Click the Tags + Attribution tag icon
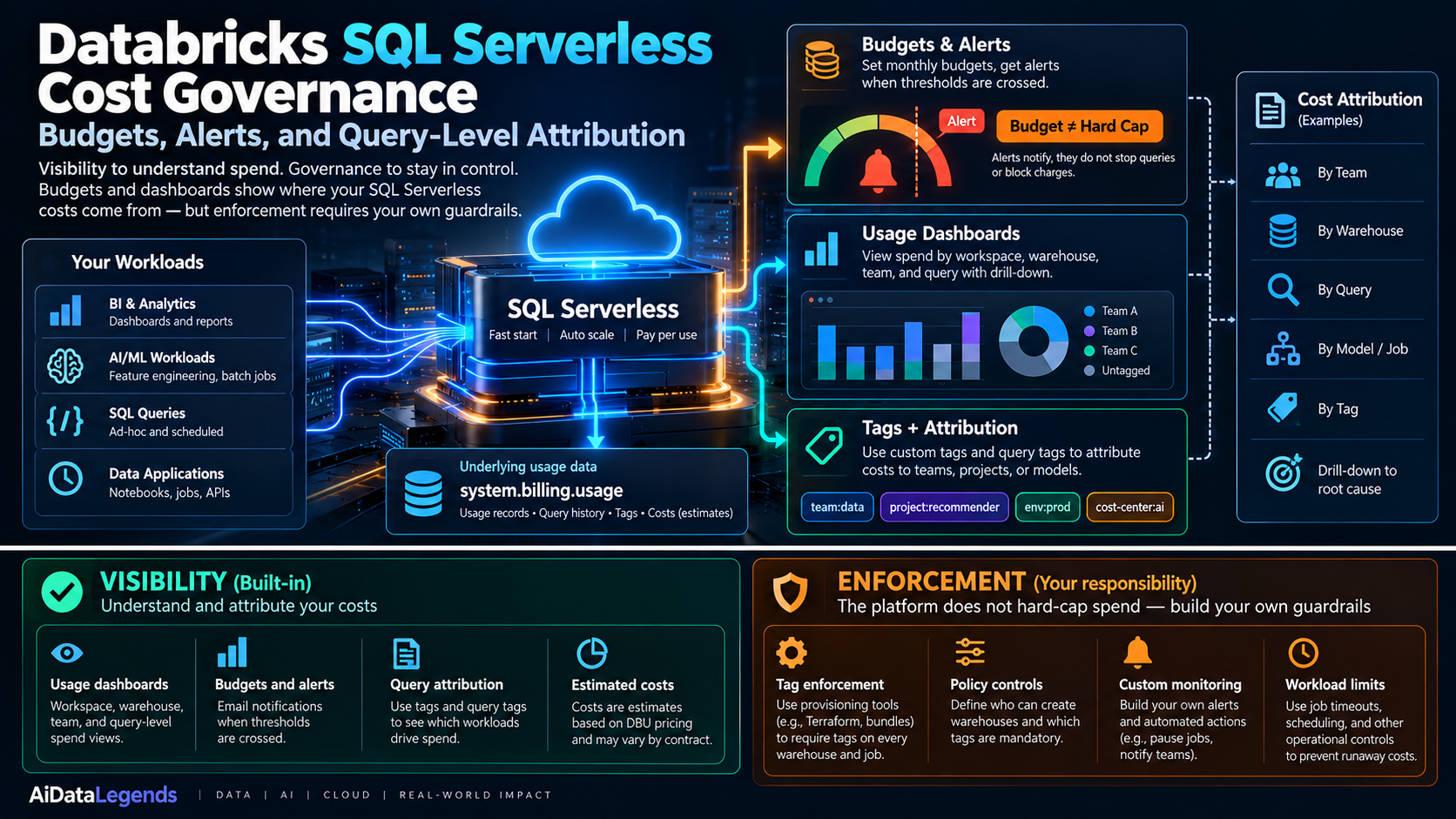 point(824,446)
